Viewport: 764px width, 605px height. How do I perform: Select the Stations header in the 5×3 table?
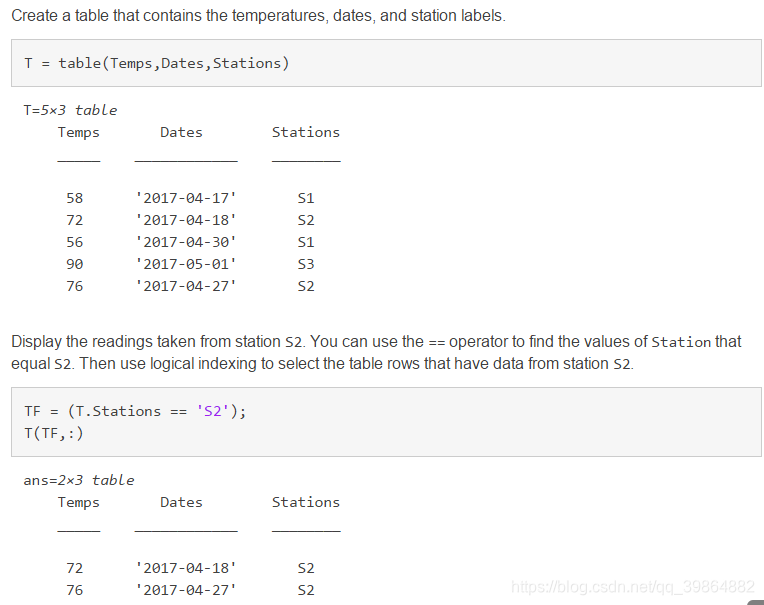[306, 132]
